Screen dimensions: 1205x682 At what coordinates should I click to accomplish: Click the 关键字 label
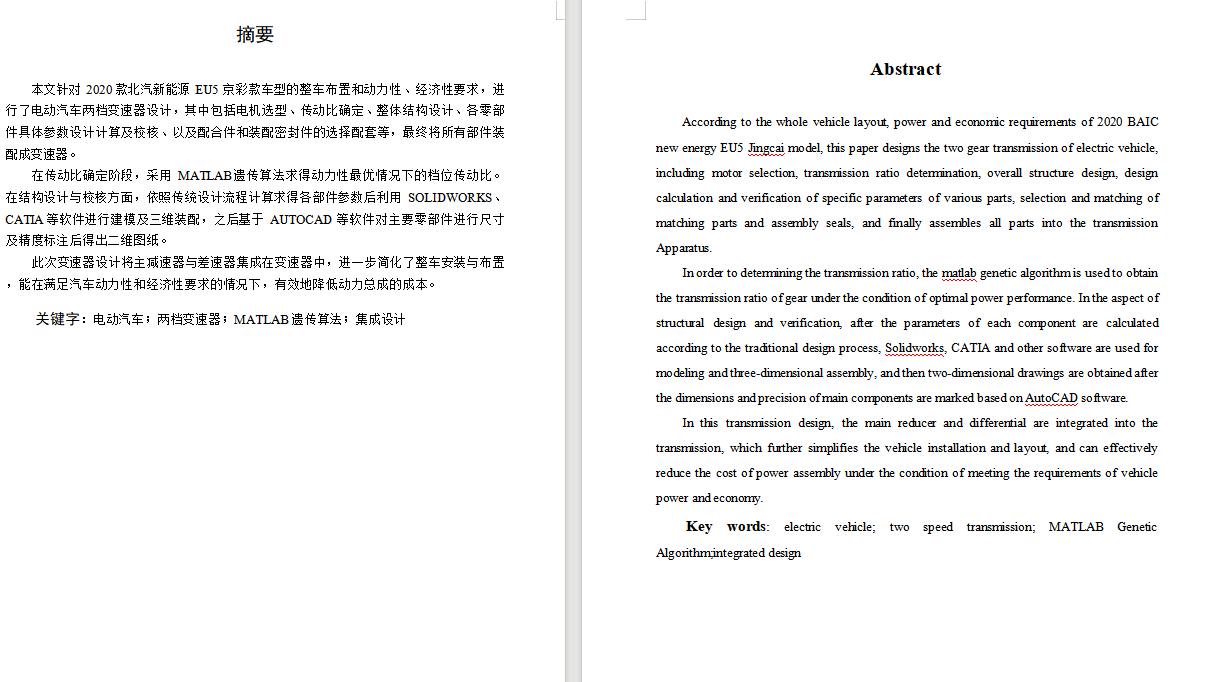[x=60, y=319]
